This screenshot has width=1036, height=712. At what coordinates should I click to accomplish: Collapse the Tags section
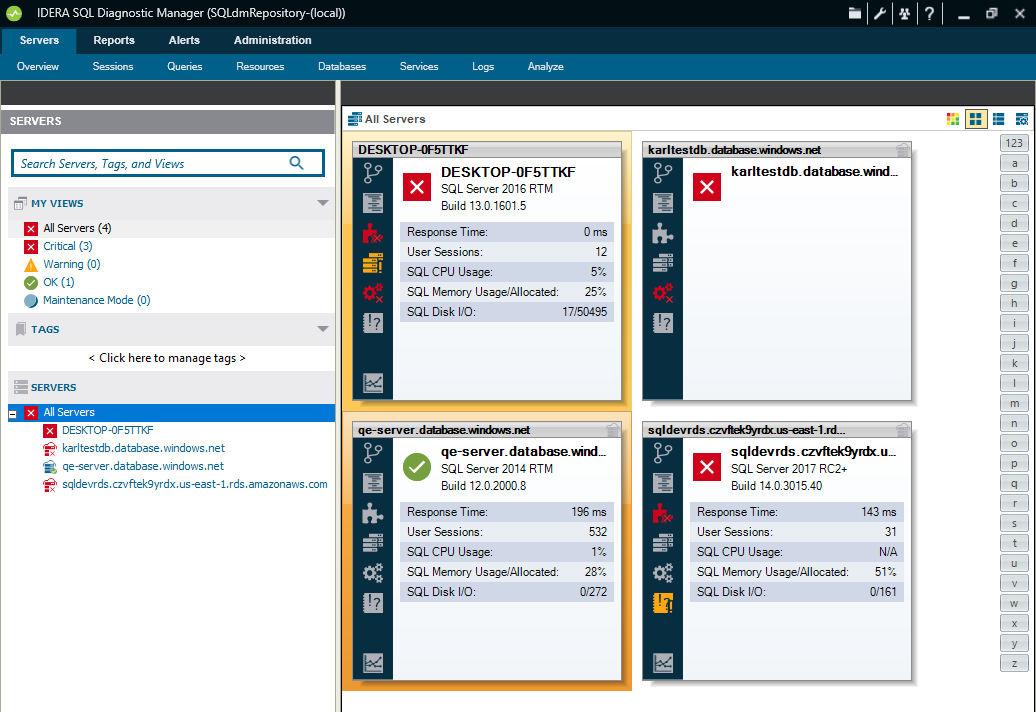[x=322, y=329]
